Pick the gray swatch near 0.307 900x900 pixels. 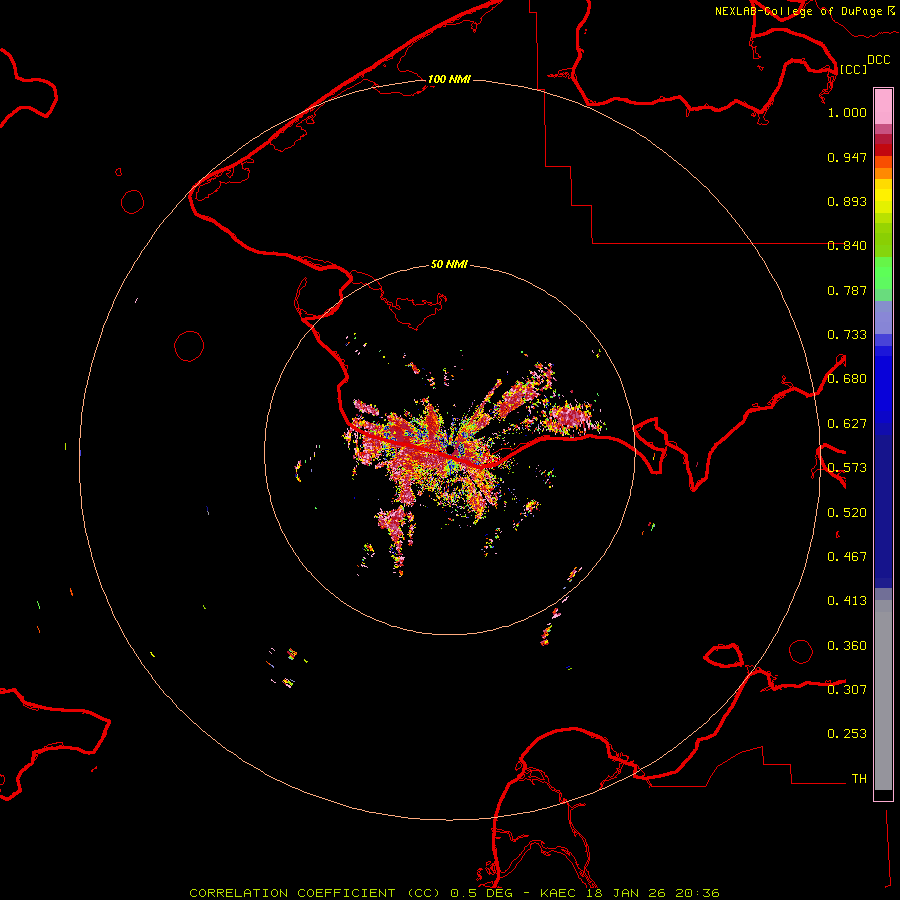click(x=883, y=690)
